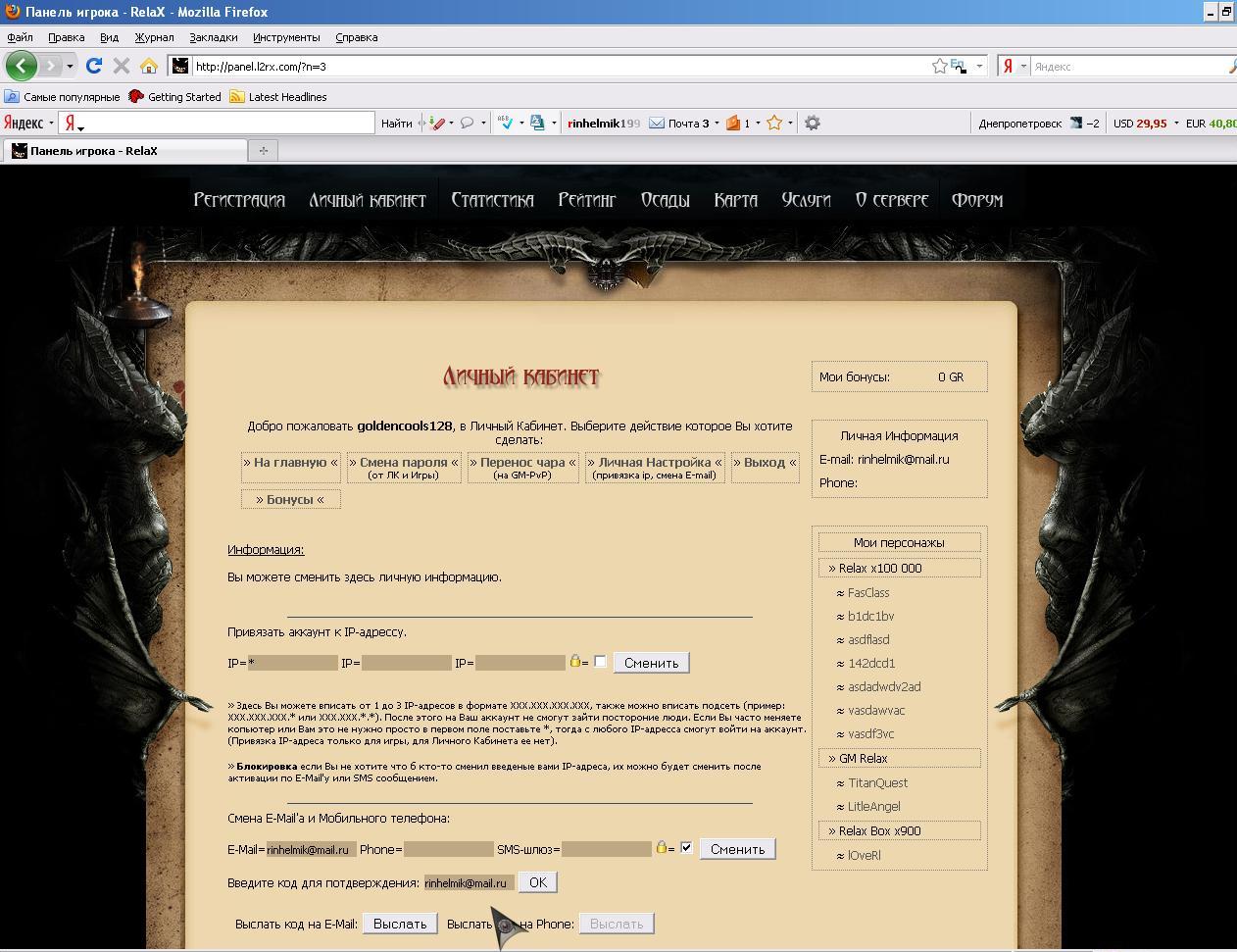
Task: Open Yandex bar settings gear
Action: click(812, 123)
